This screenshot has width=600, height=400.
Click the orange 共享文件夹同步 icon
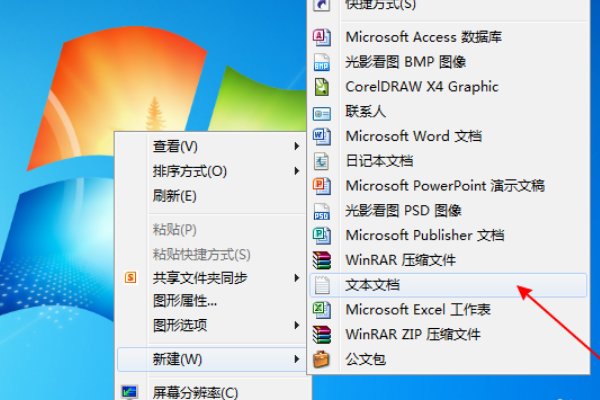(130, 278)
